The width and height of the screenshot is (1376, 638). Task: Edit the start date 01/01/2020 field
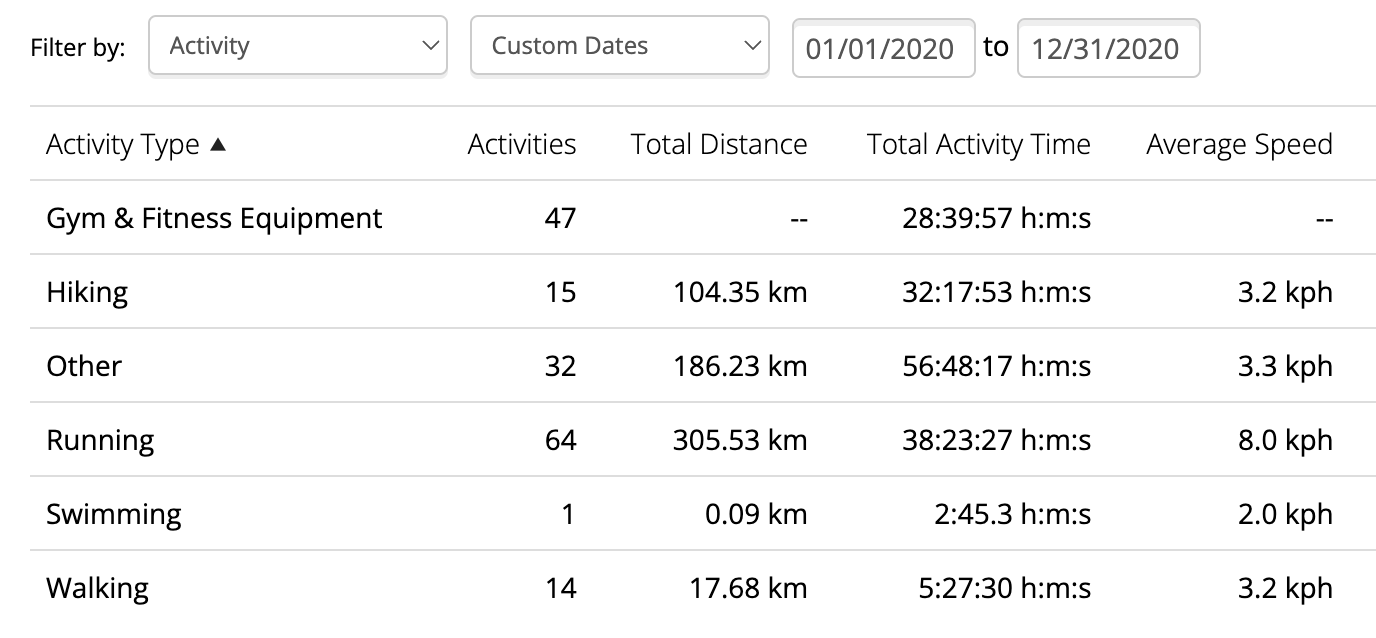(x=884, y=48)
